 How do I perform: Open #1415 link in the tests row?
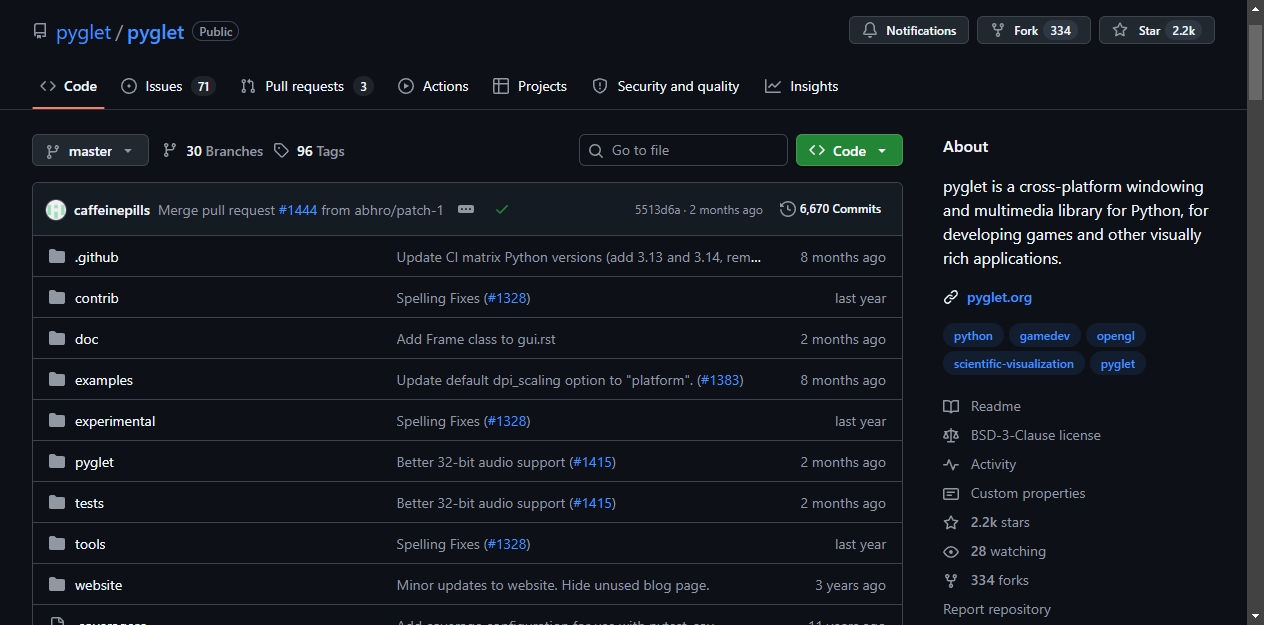[x=592, y=503]
